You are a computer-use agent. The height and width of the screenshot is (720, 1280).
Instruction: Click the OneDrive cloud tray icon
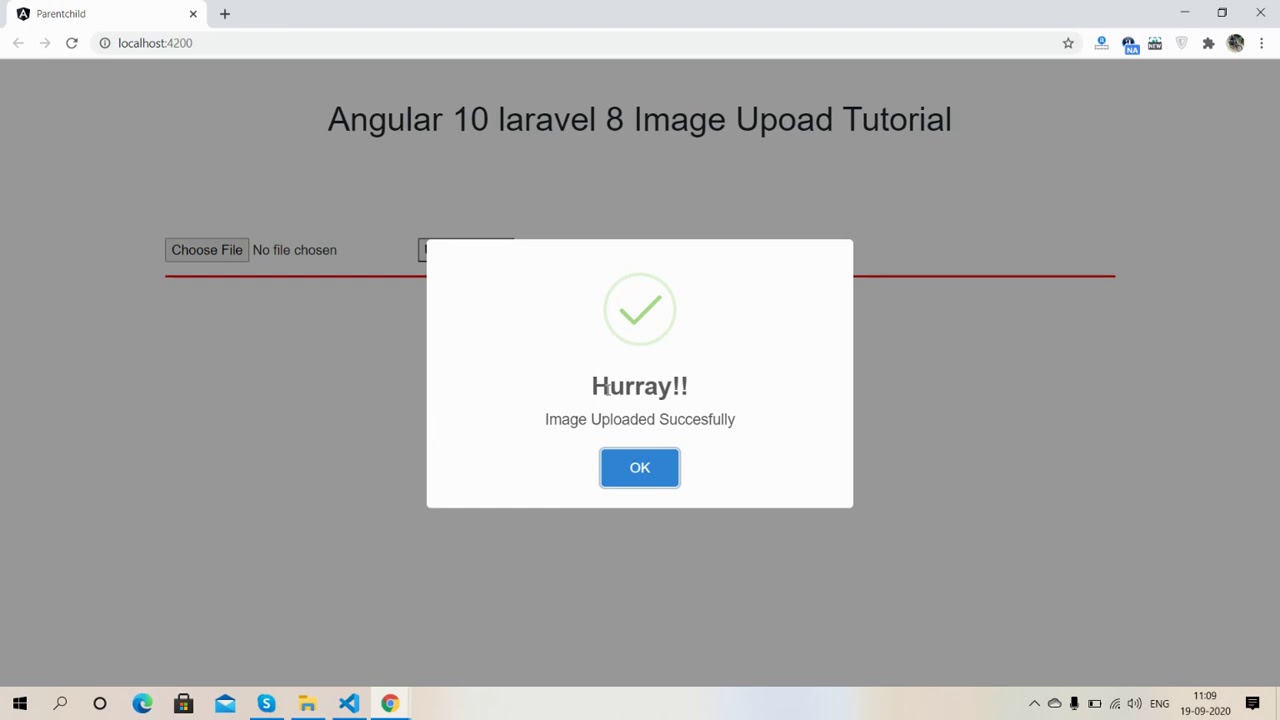1054,704
